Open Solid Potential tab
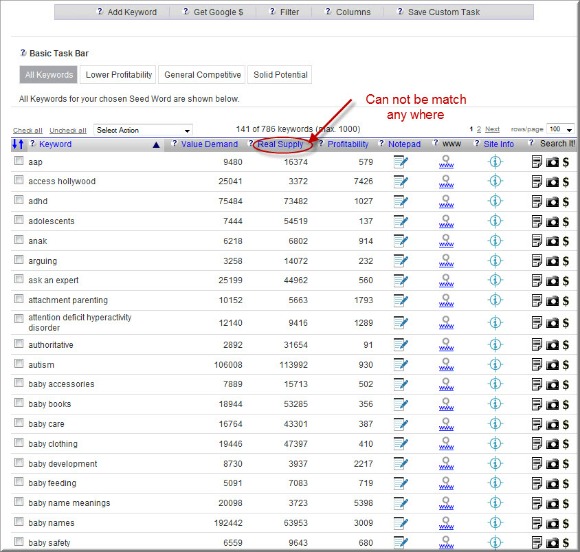Image resolution: width=580 pixels, height=552 pixels. pyautogui.click(x=280, y=75)
